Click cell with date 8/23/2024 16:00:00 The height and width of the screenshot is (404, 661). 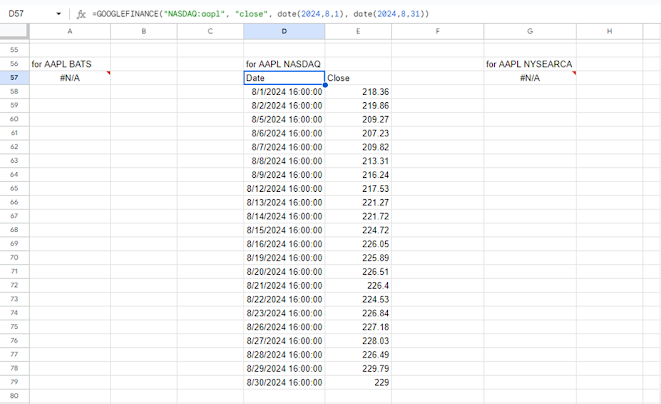(x=284, y=313)
